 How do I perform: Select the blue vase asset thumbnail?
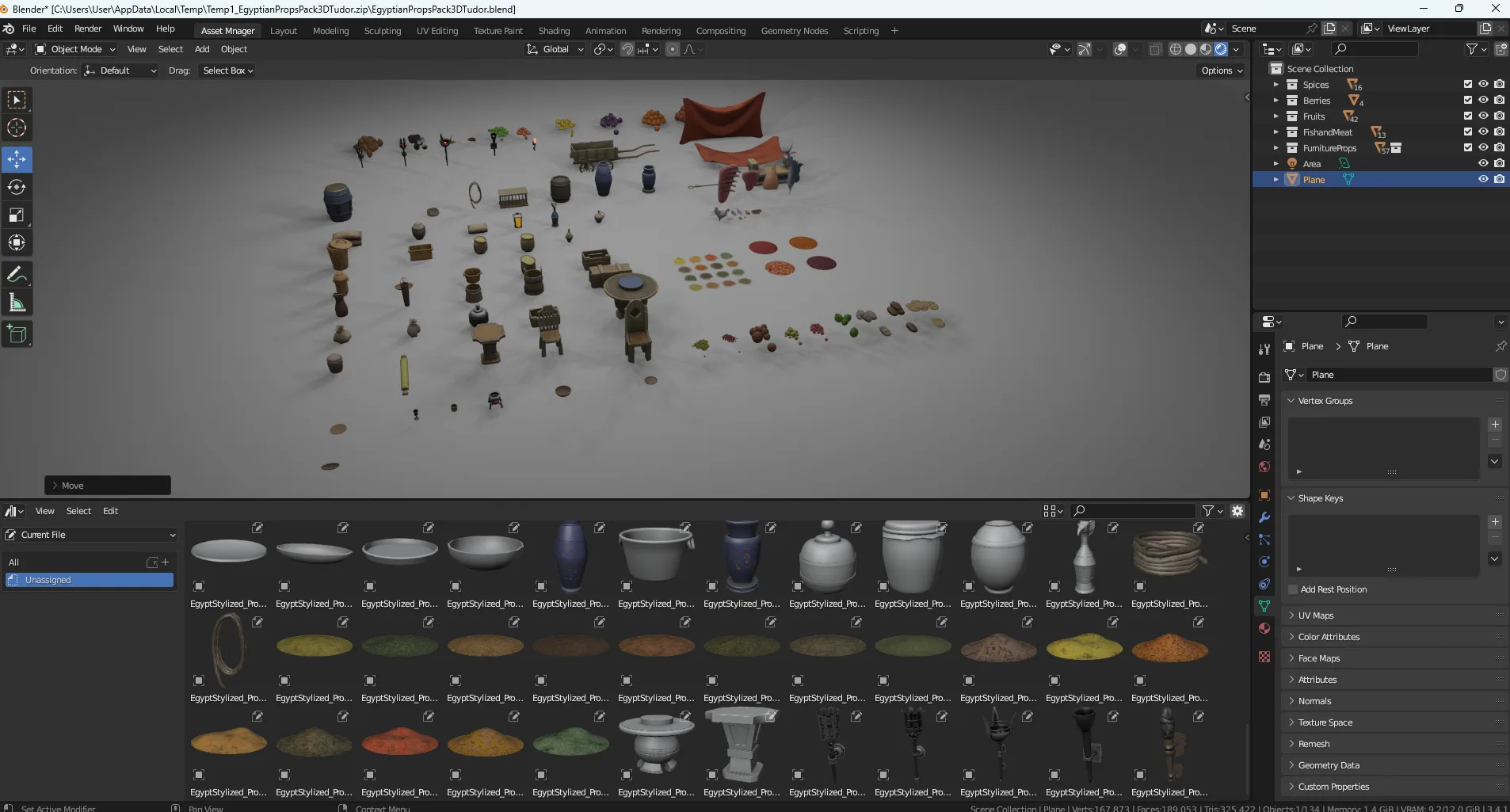tap(572, 555)
